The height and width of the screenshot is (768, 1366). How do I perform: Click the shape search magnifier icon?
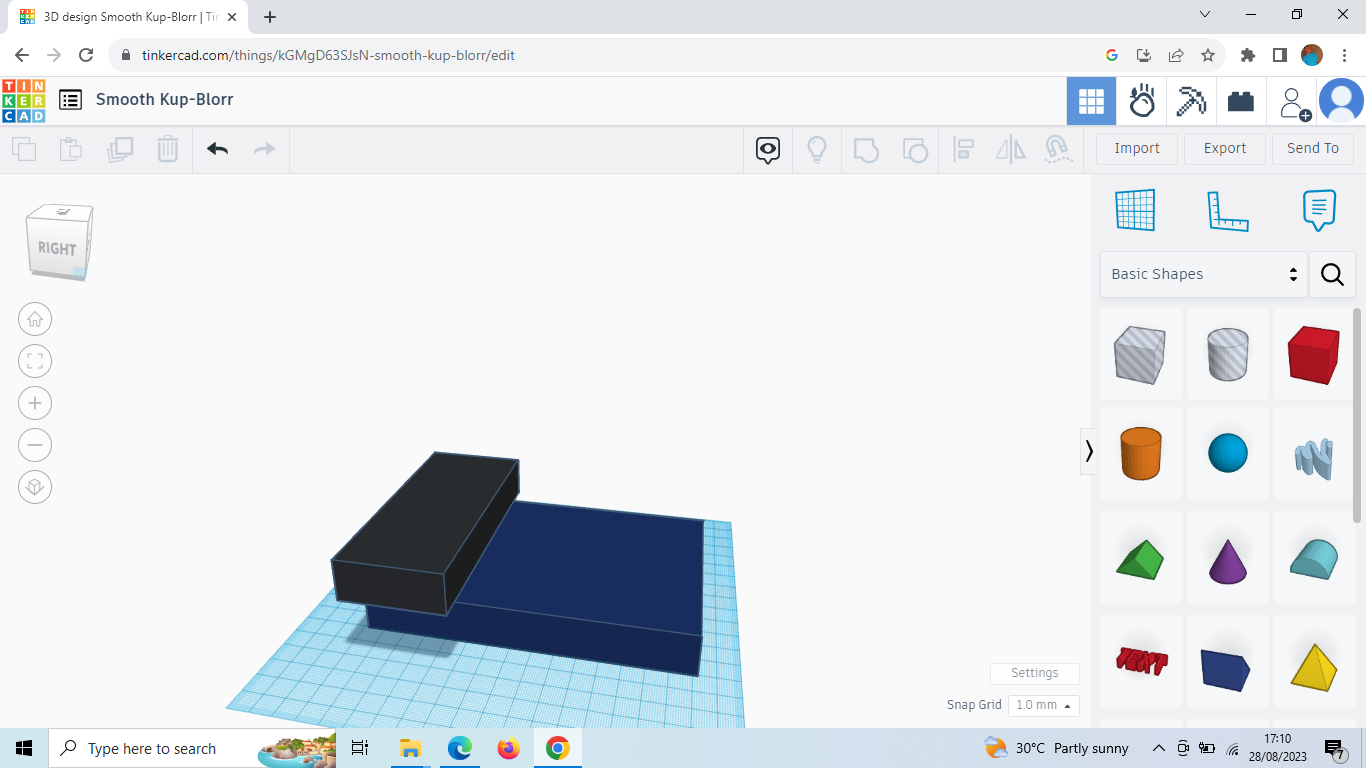pos(1332,274)
